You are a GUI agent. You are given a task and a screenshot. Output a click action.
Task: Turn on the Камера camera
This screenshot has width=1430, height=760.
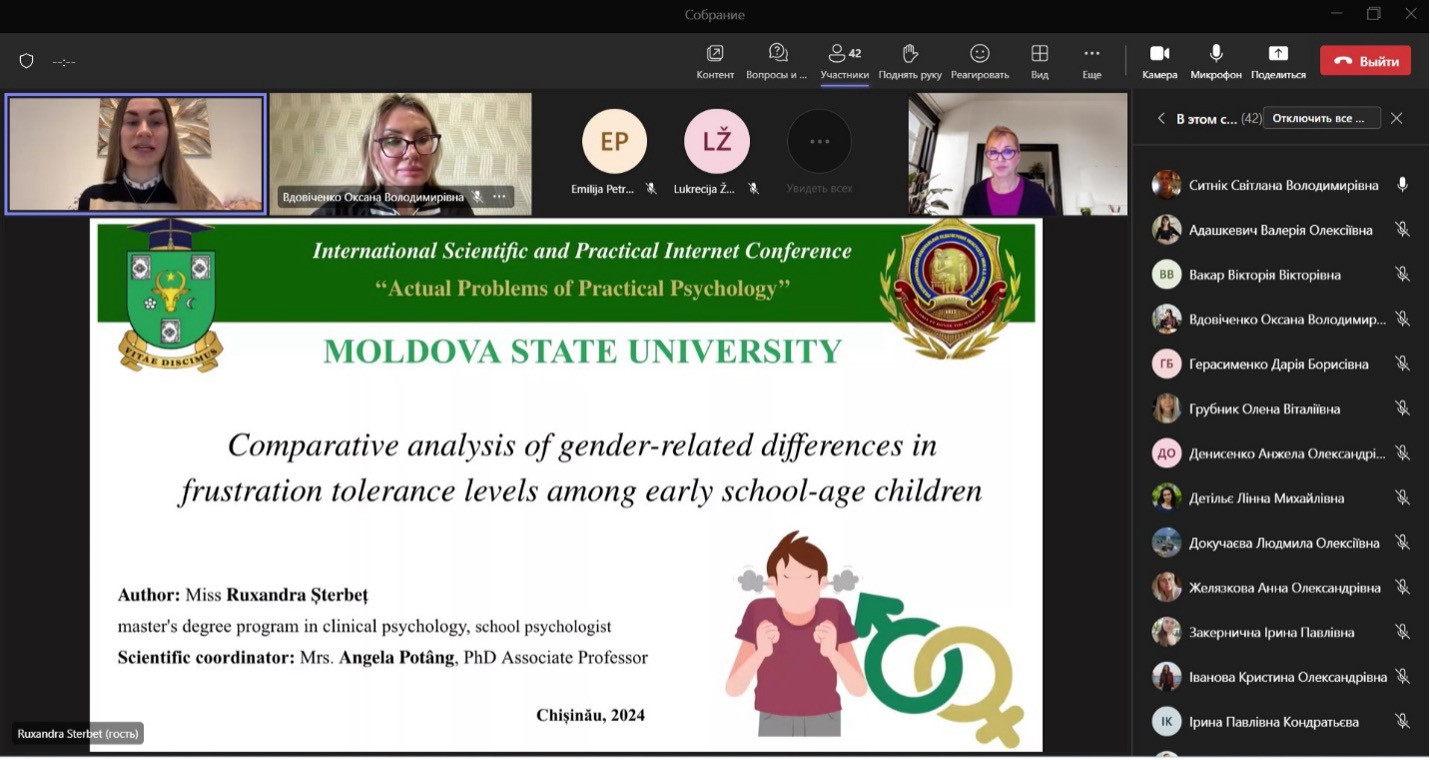(1160, 61)
